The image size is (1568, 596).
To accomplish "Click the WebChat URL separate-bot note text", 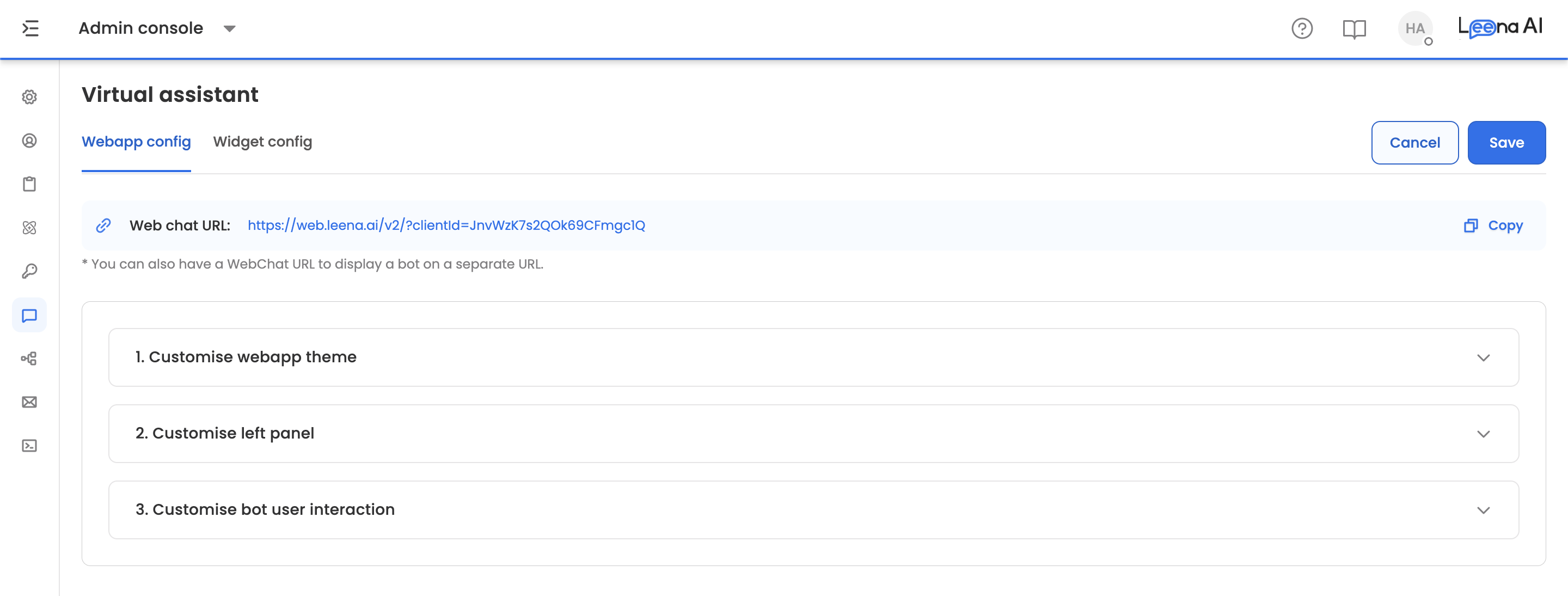I will (313, 264).
